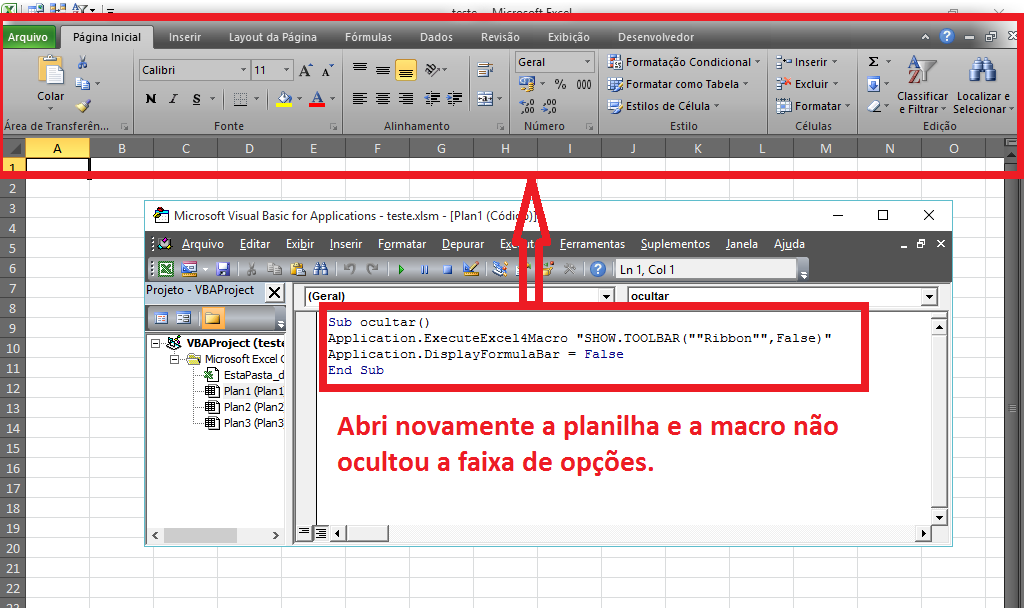This screenshot has height=608, width=1024.
Task: Open the Arquivo tab in Excel
Action: [x=27, y=37]
